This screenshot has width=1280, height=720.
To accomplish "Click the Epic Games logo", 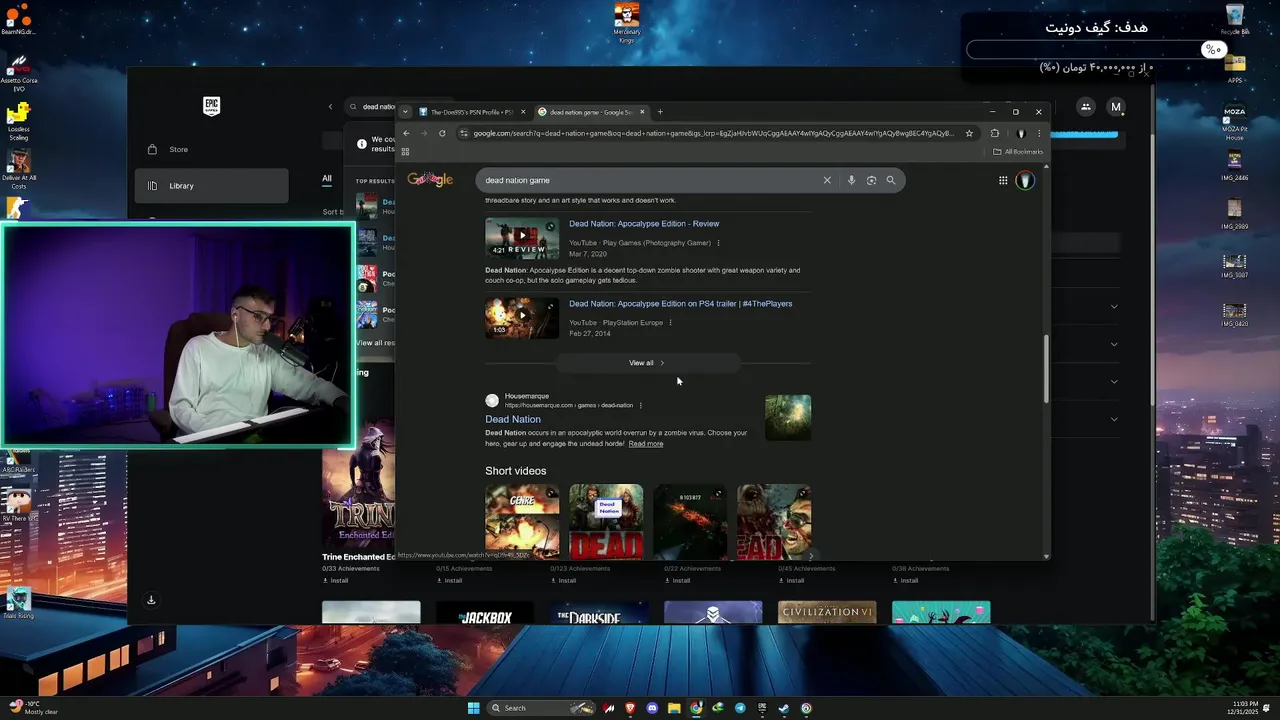I will (211, 106).
